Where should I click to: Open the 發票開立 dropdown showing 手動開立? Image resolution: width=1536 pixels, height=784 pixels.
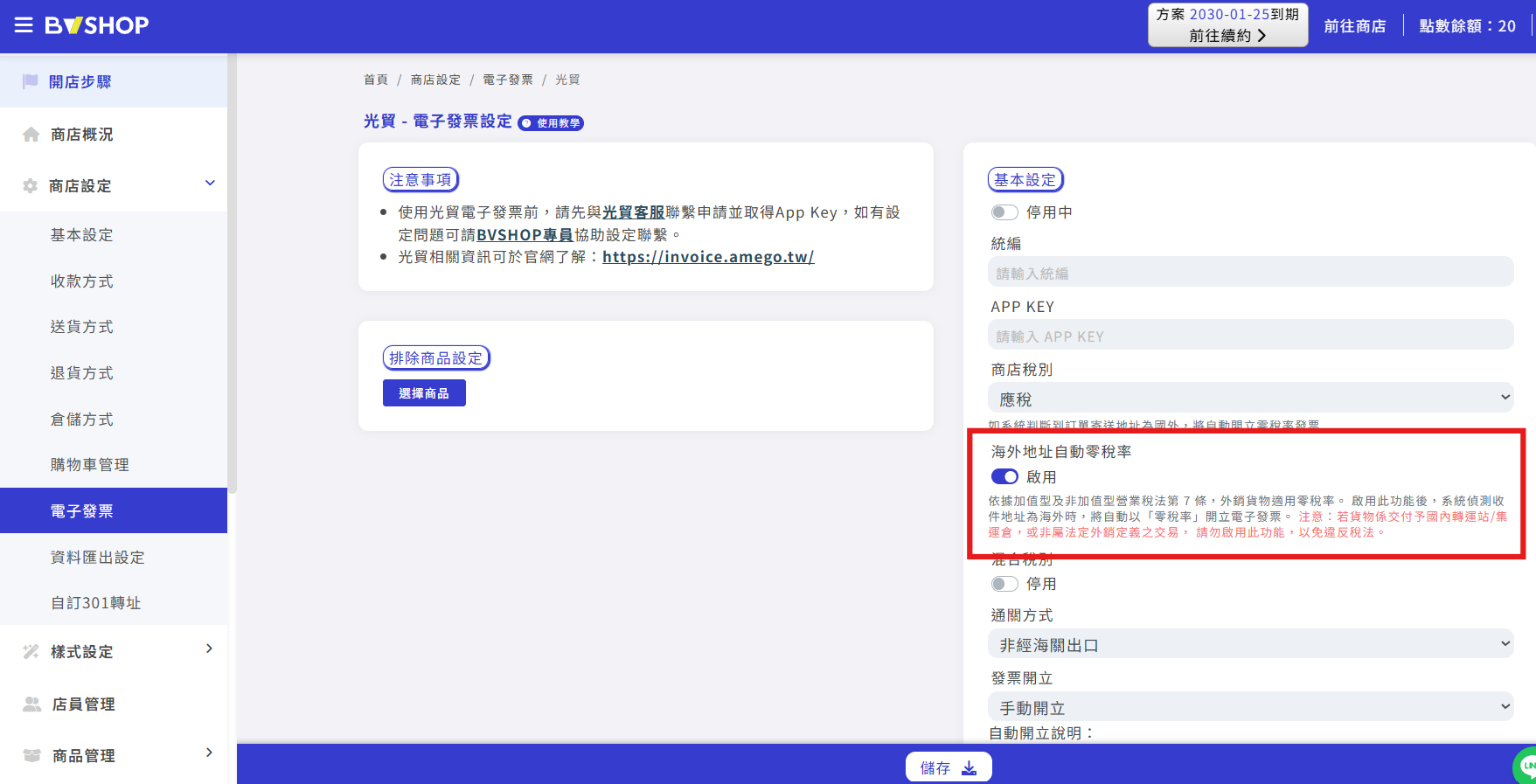pos(1251,707)
